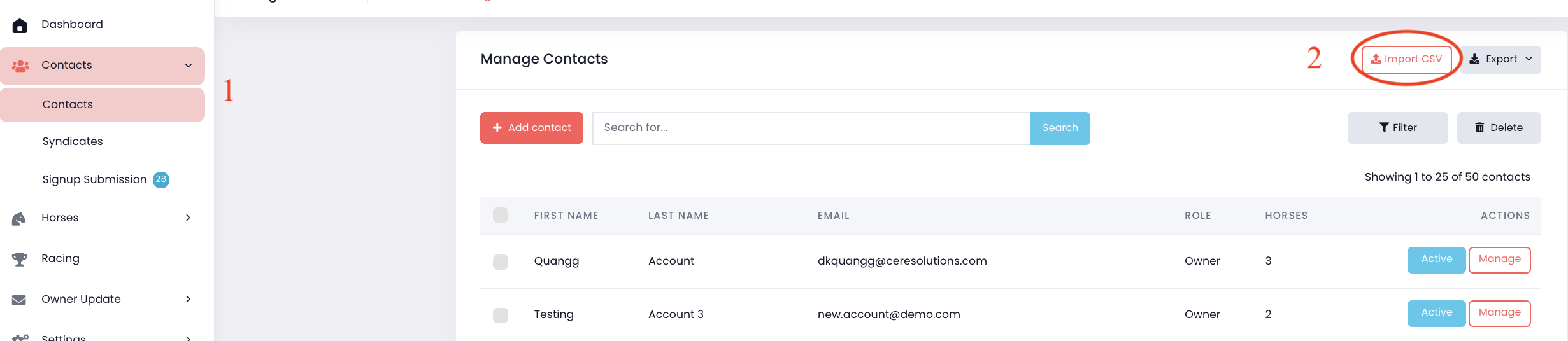Expand the Horses submenu arrow
Image resolution: width=1568 pixels, height=341 pixels.
tap(188, 218)
